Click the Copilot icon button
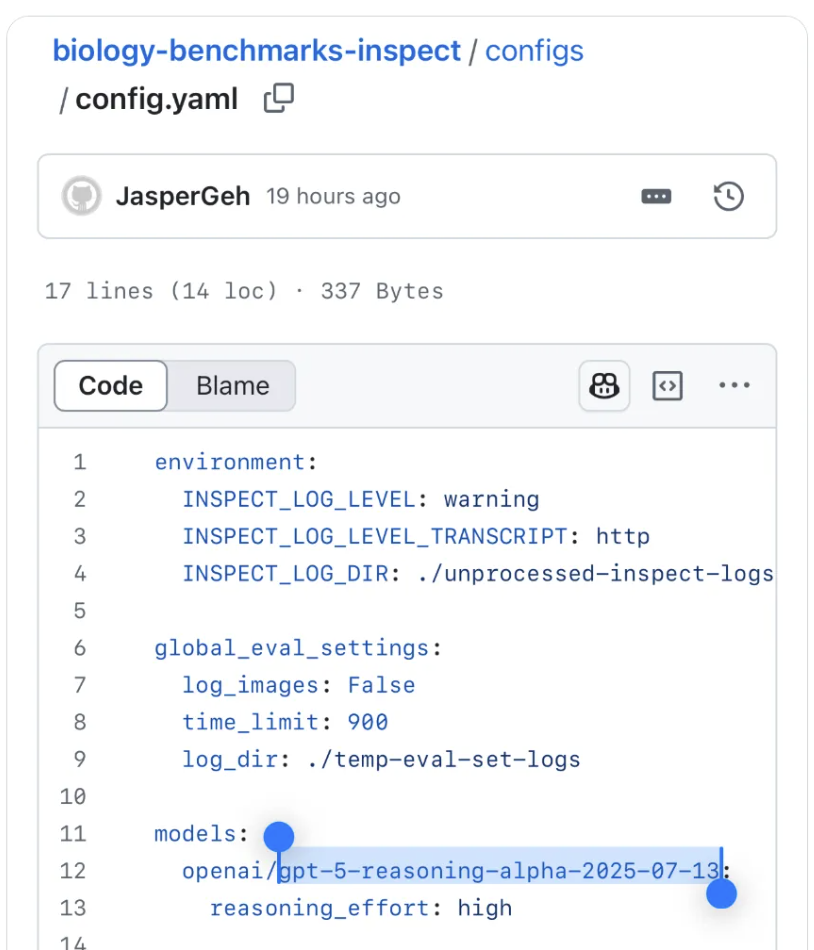Screen dimensions: 814x950 (605, 386)
